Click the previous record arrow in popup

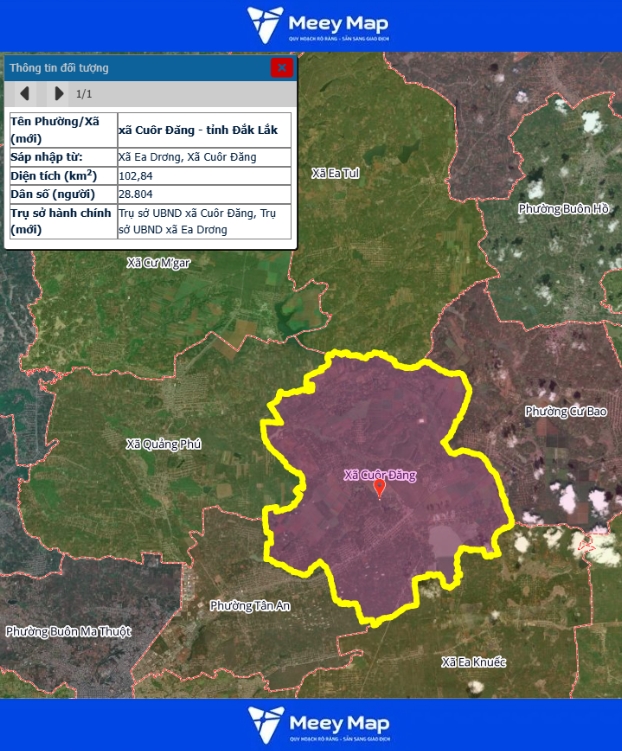tap(25, 94)
